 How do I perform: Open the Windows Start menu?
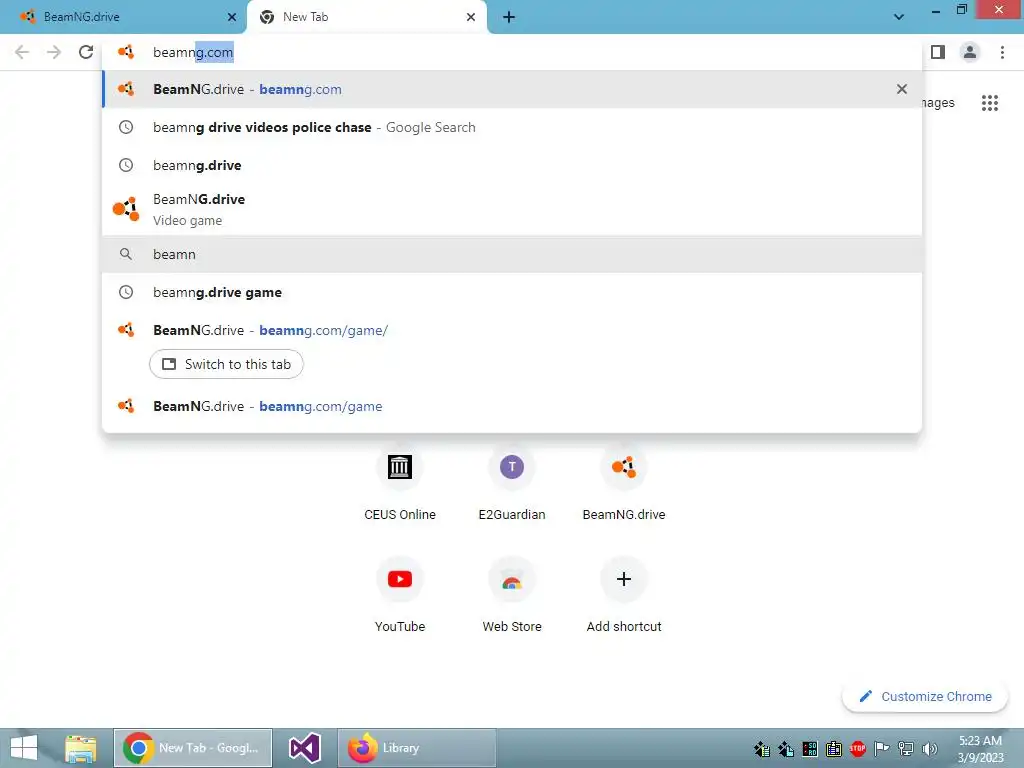[x=24, y=748]
